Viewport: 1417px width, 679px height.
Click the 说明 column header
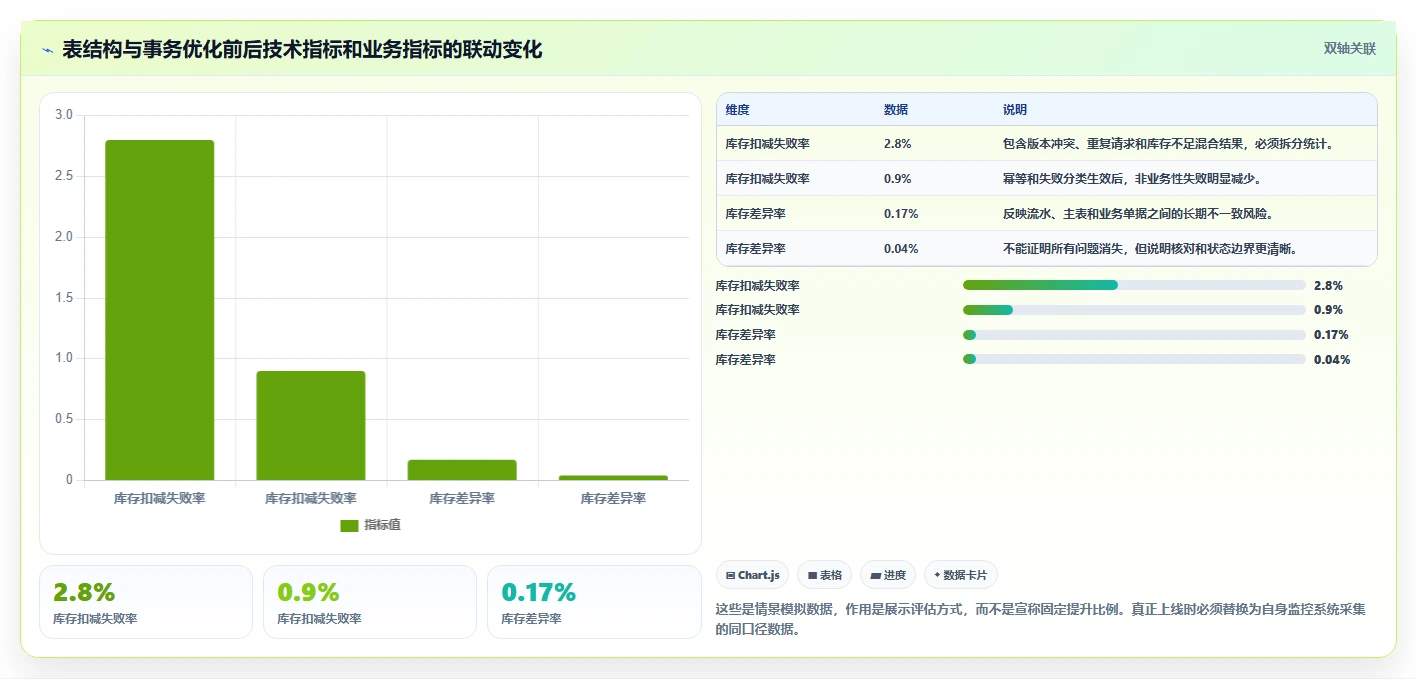coord(1015,110)
